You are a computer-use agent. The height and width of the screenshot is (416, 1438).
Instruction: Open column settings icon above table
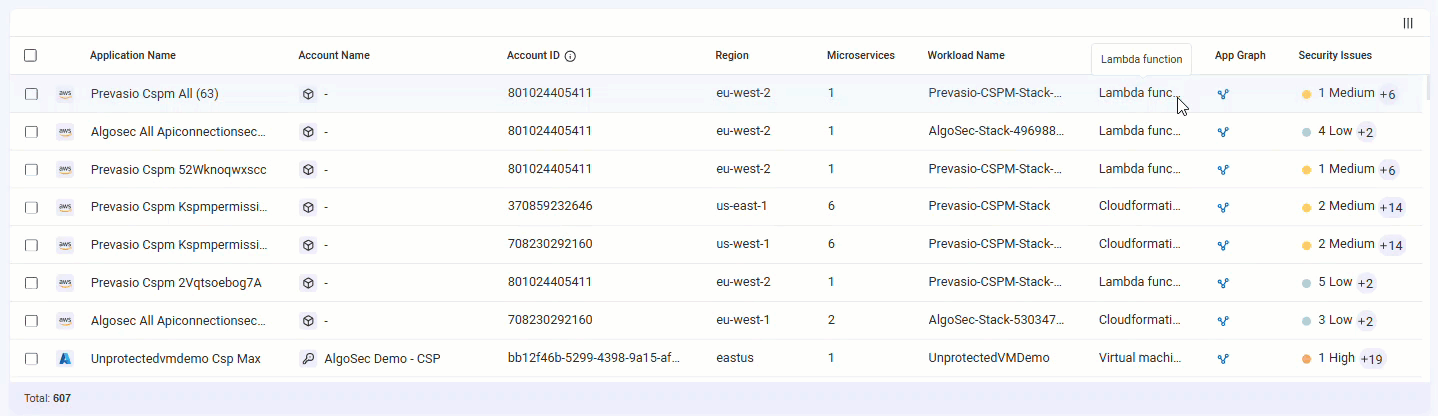tap(1408, 23)
